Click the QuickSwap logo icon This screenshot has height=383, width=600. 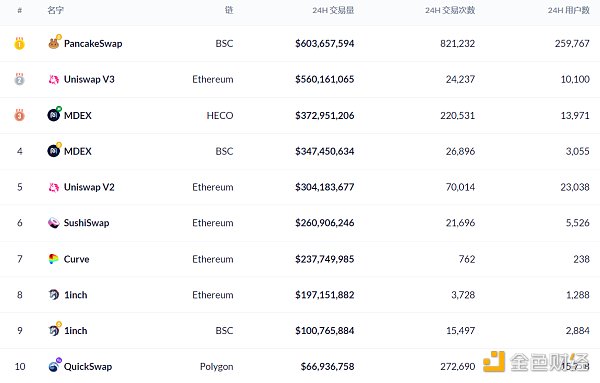54,365
